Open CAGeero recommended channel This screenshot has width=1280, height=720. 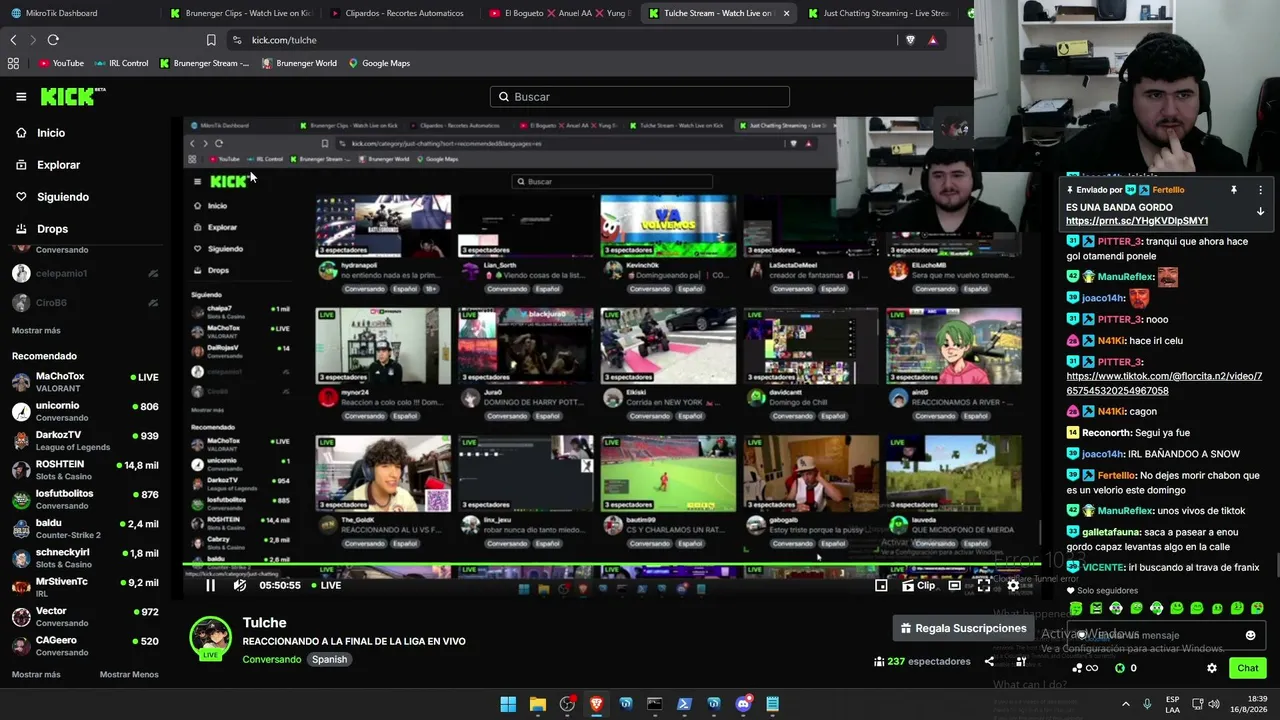[x=85, y=646]
